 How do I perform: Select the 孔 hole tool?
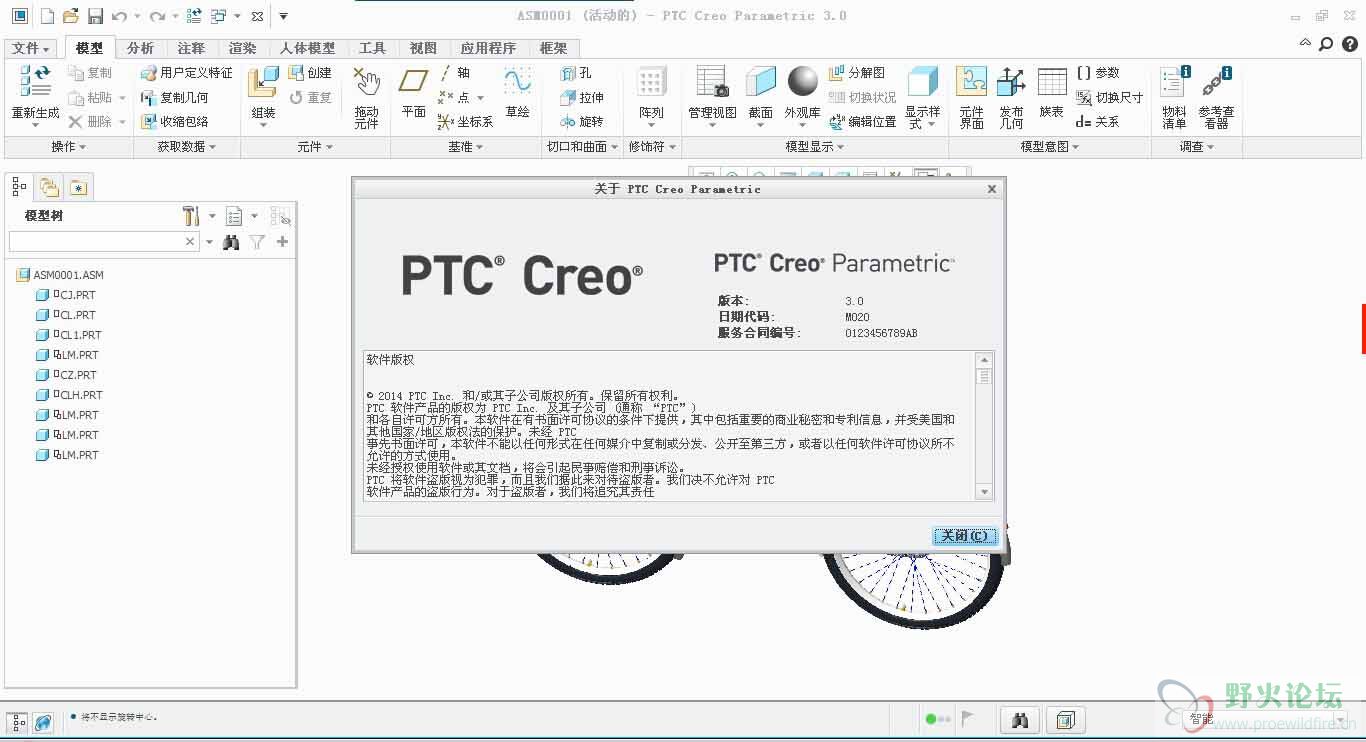576,73
